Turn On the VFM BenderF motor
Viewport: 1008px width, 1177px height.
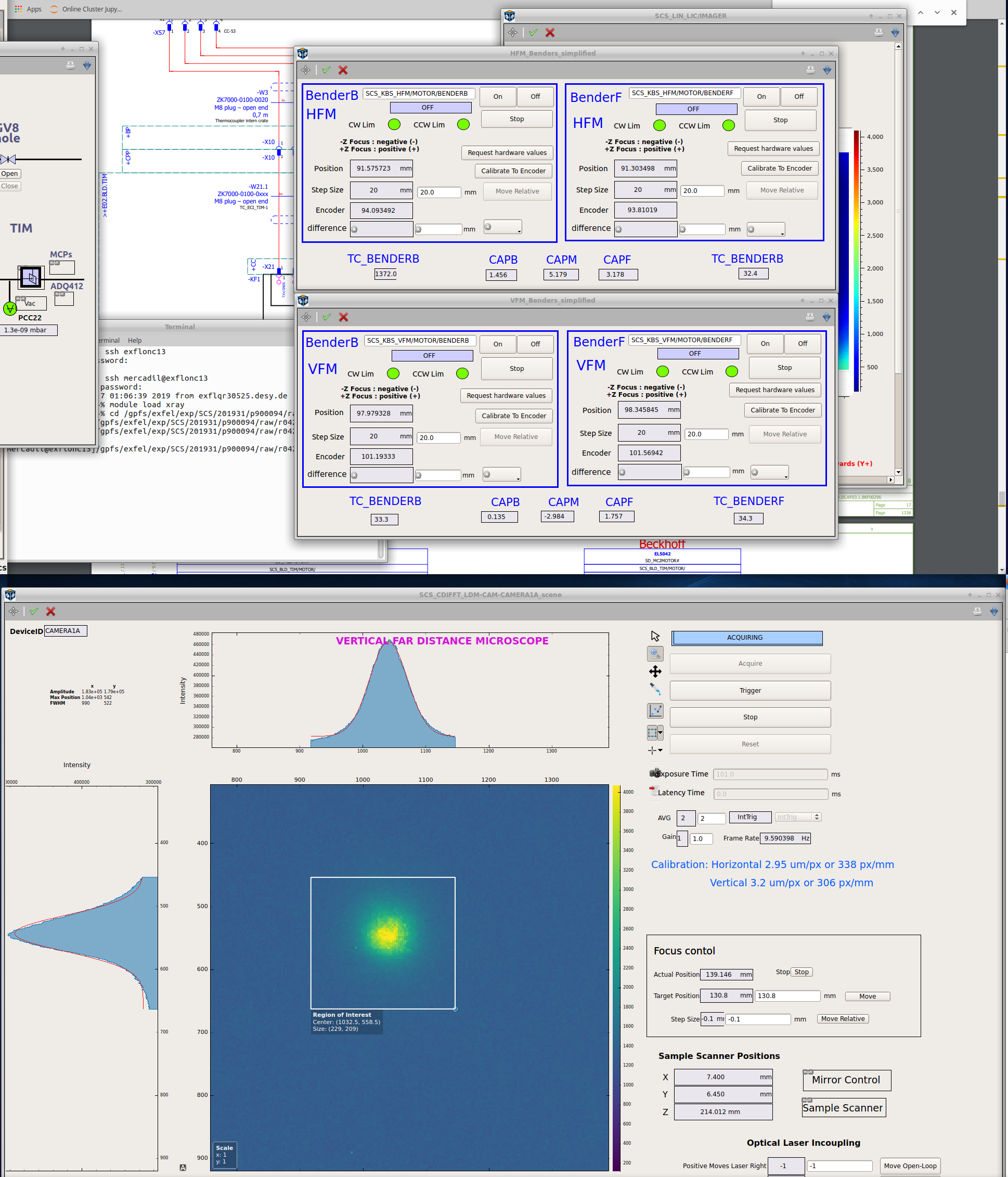click(766, 344)
